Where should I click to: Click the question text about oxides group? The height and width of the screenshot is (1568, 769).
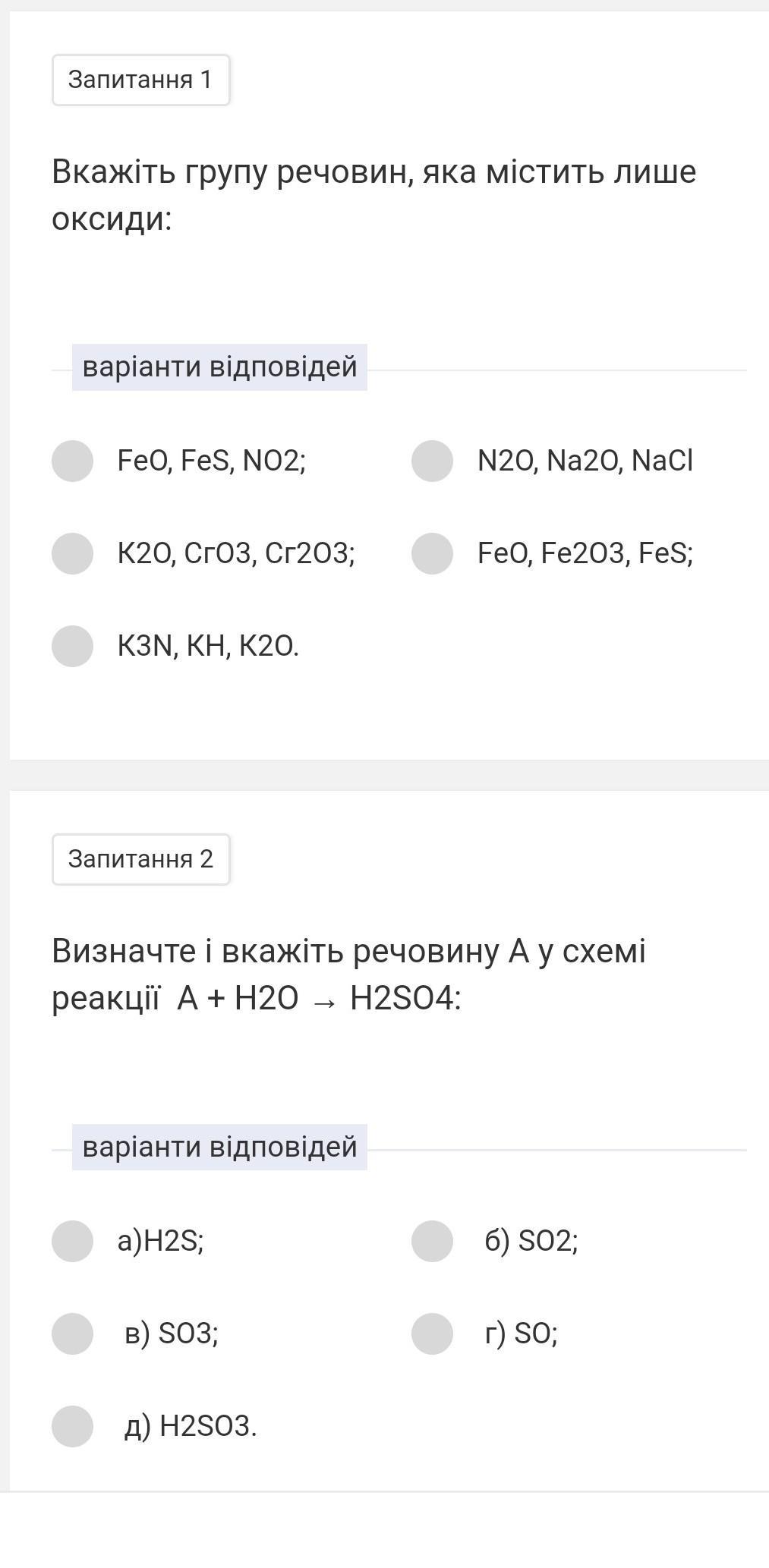coord(373,195)
